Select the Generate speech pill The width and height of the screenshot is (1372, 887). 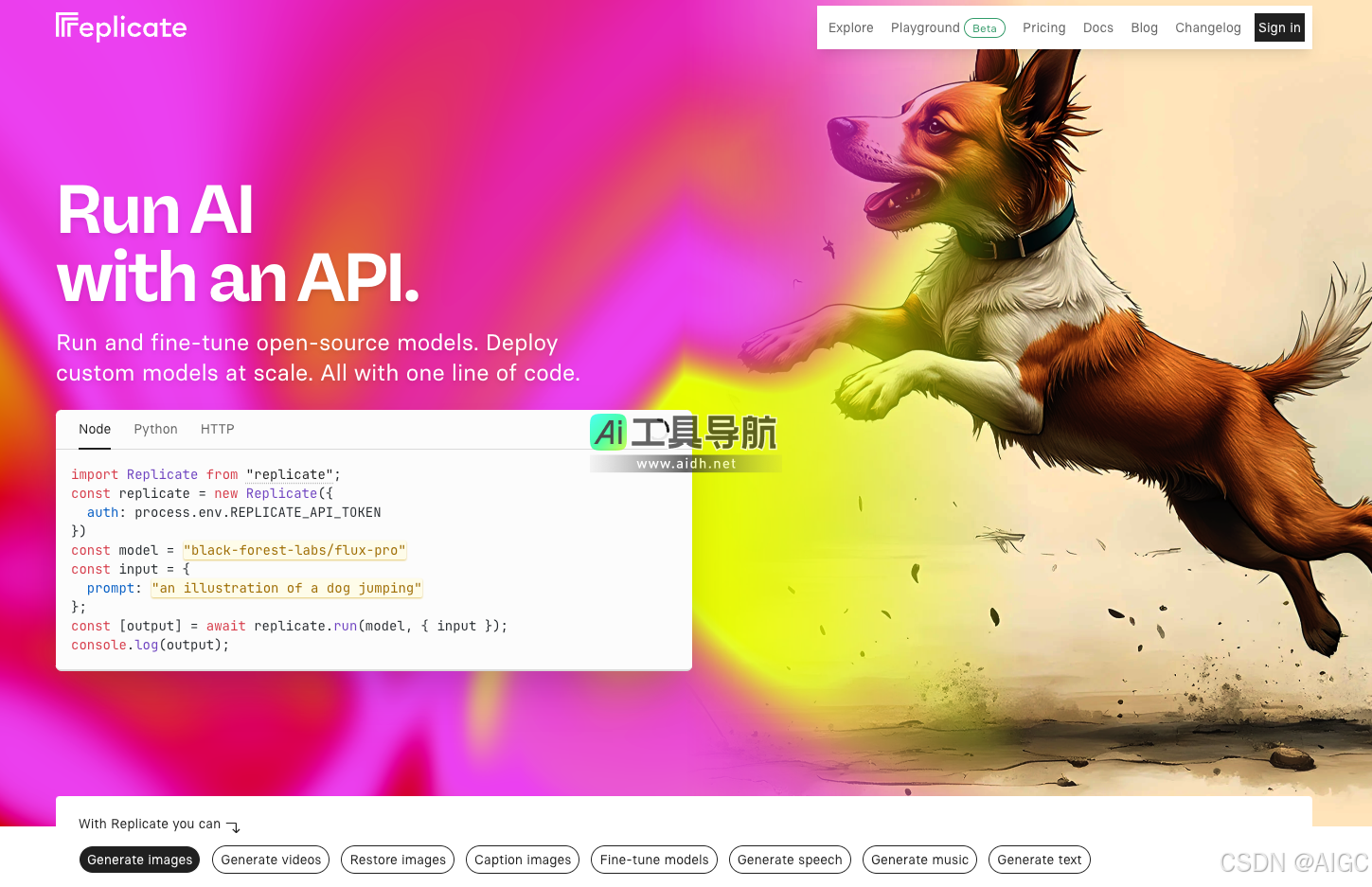pyautogui.click(x=790, y=860)
